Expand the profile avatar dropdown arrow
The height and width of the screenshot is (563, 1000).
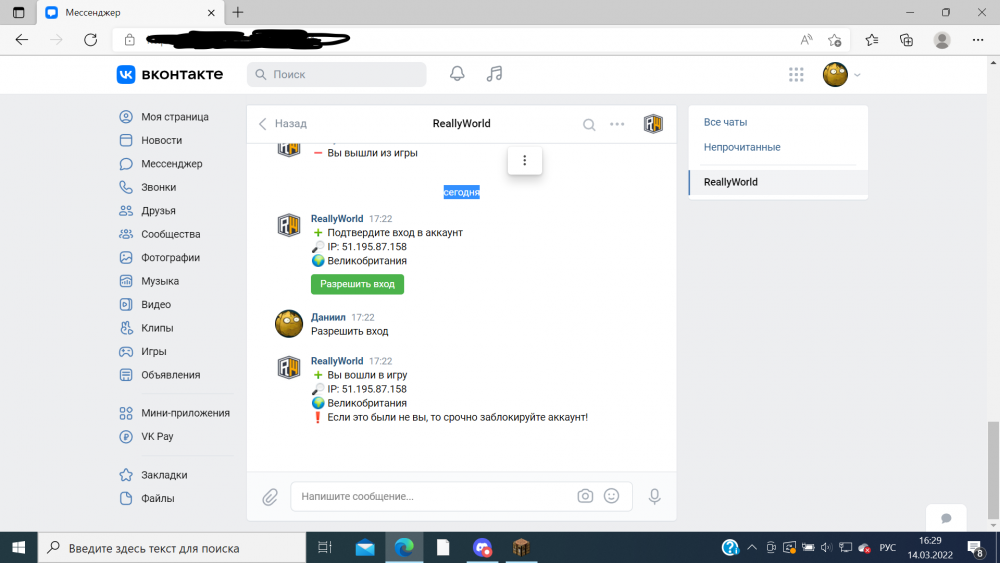tap(857, 75)
